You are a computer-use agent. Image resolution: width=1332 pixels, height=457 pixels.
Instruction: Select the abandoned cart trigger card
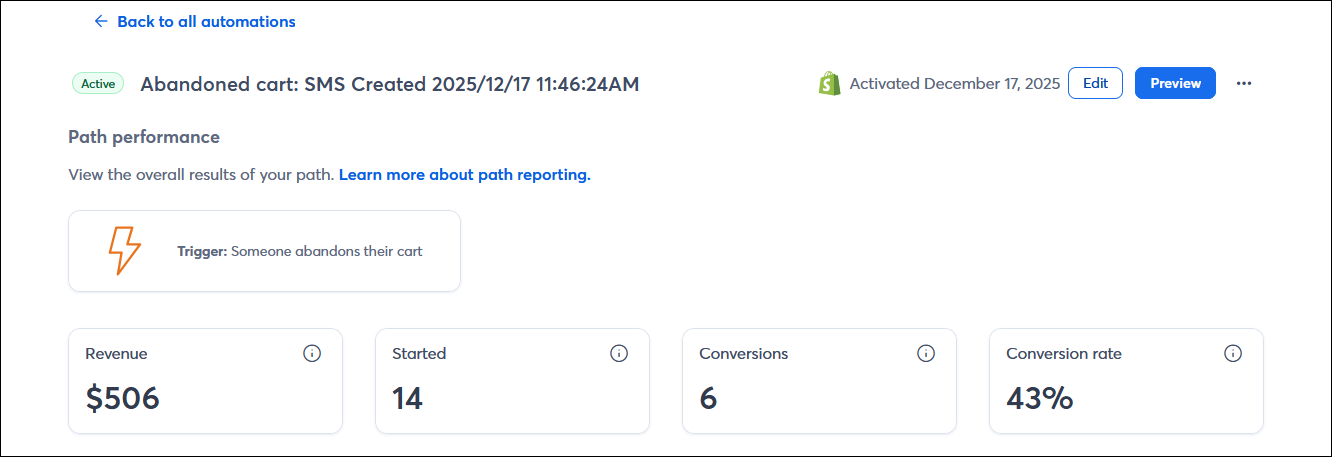(x=264, y=251)
